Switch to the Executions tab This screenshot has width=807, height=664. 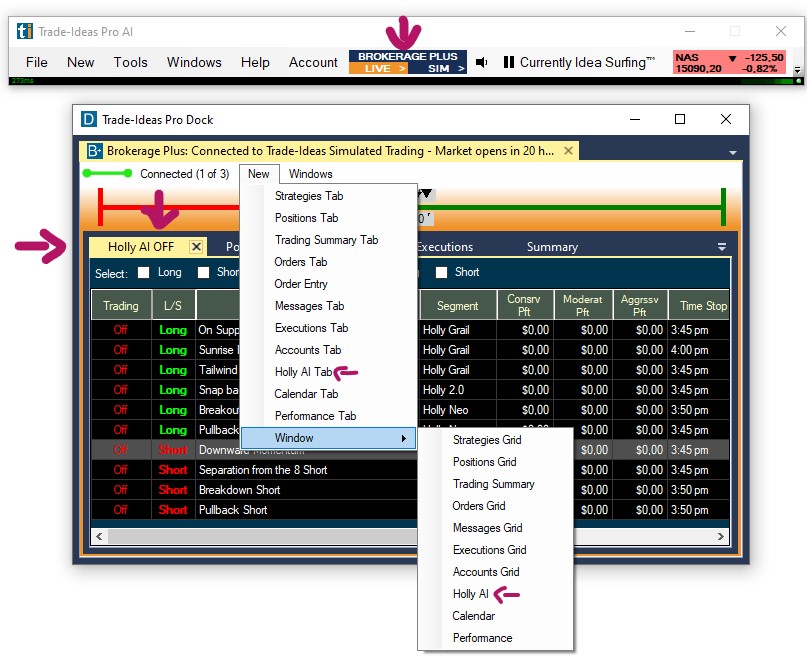tap(446, 247)
